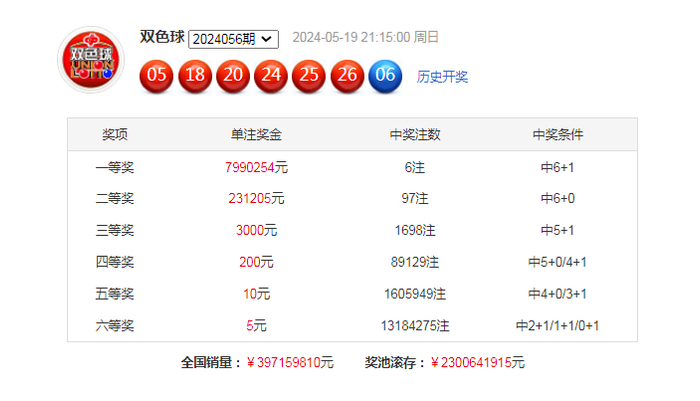700x401 pixels.
Task: Click third prize amount 3000元
Action: [256, 230]
